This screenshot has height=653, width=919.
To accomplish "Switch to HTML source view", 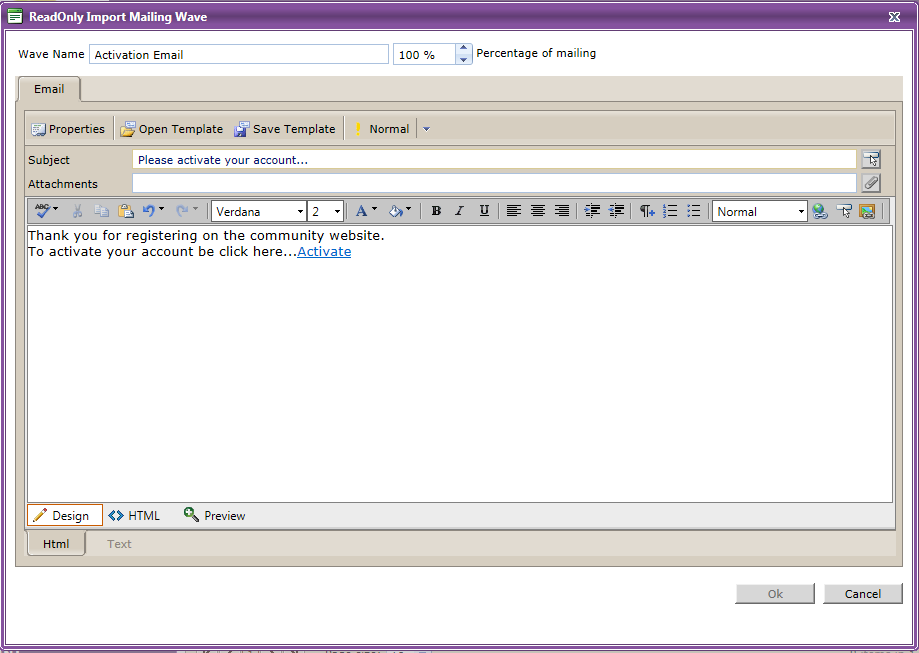I will pos(134,515).
